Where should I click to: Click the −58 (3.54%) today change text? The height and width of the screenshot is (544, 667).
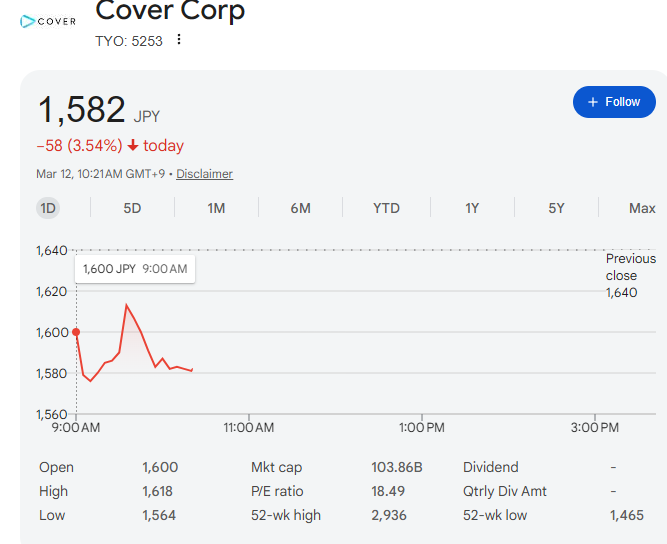110,146
